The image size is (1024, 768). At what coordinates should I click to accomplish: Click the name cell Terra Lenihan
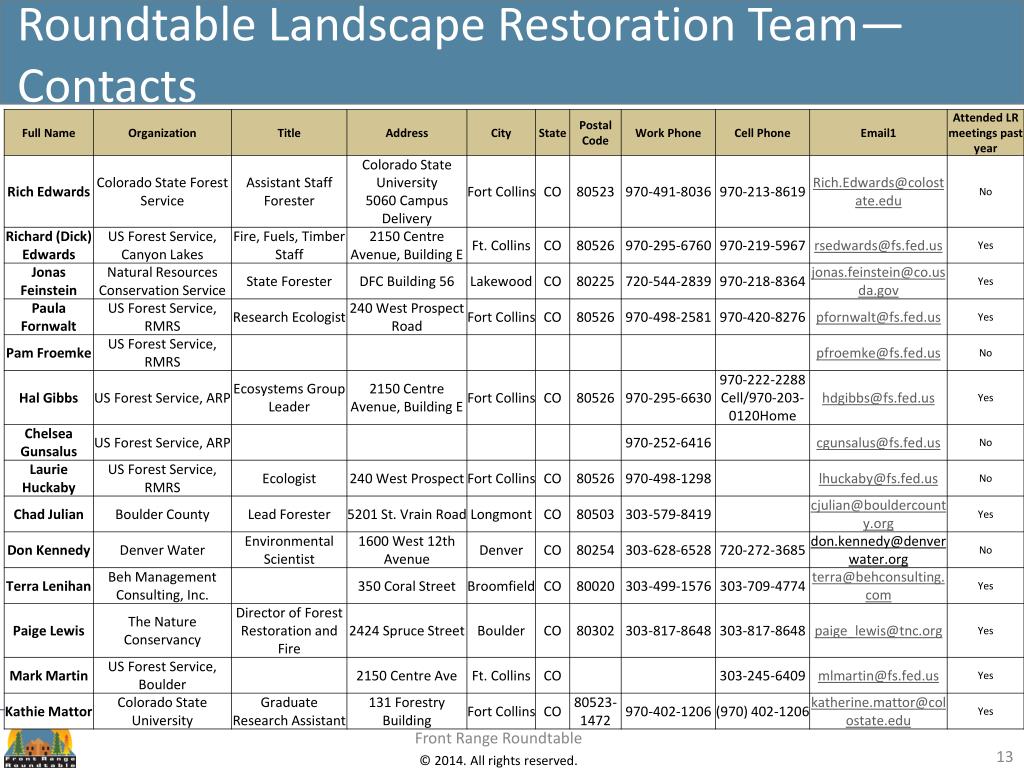click(x=48, y=586)
